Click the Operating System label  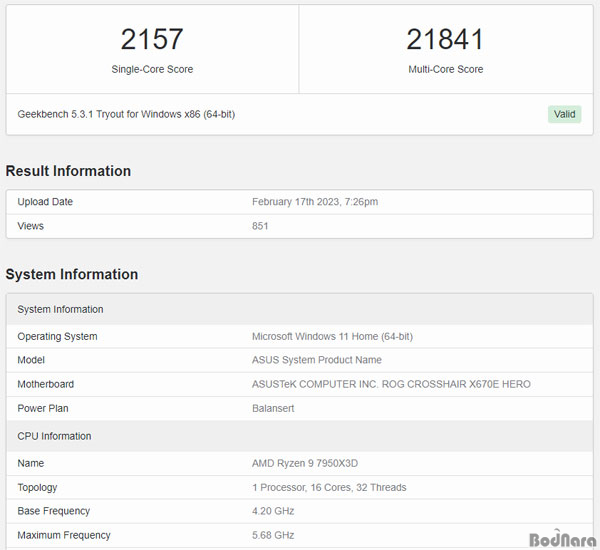point(57,336)
